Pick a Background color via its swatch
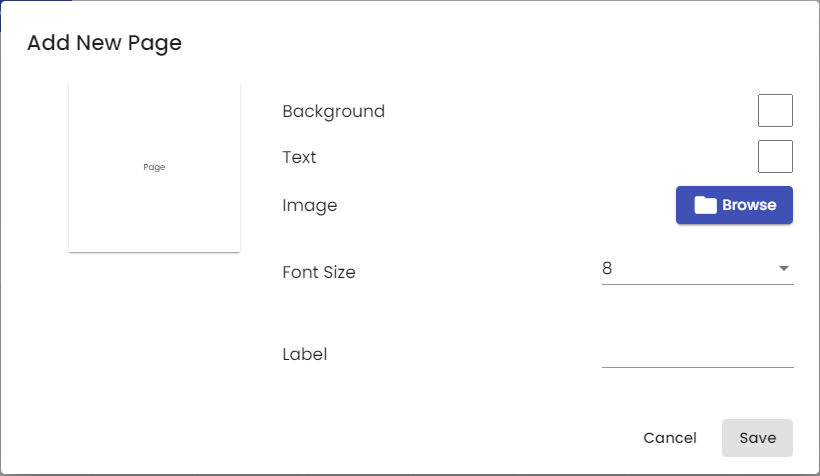 point(775,110)
